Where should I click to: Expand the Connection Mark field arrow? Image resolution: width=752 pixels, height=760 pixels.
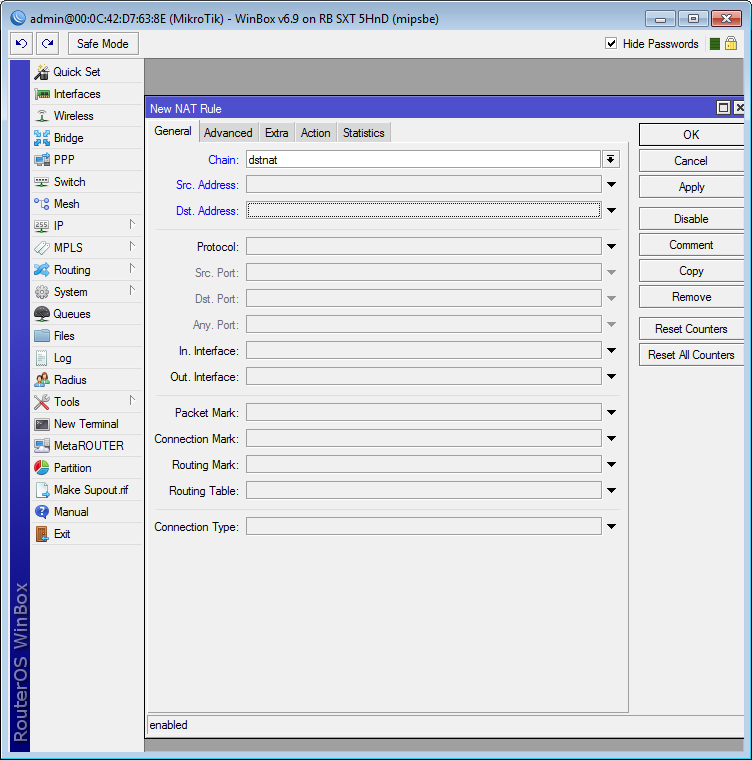coord(612,439)
